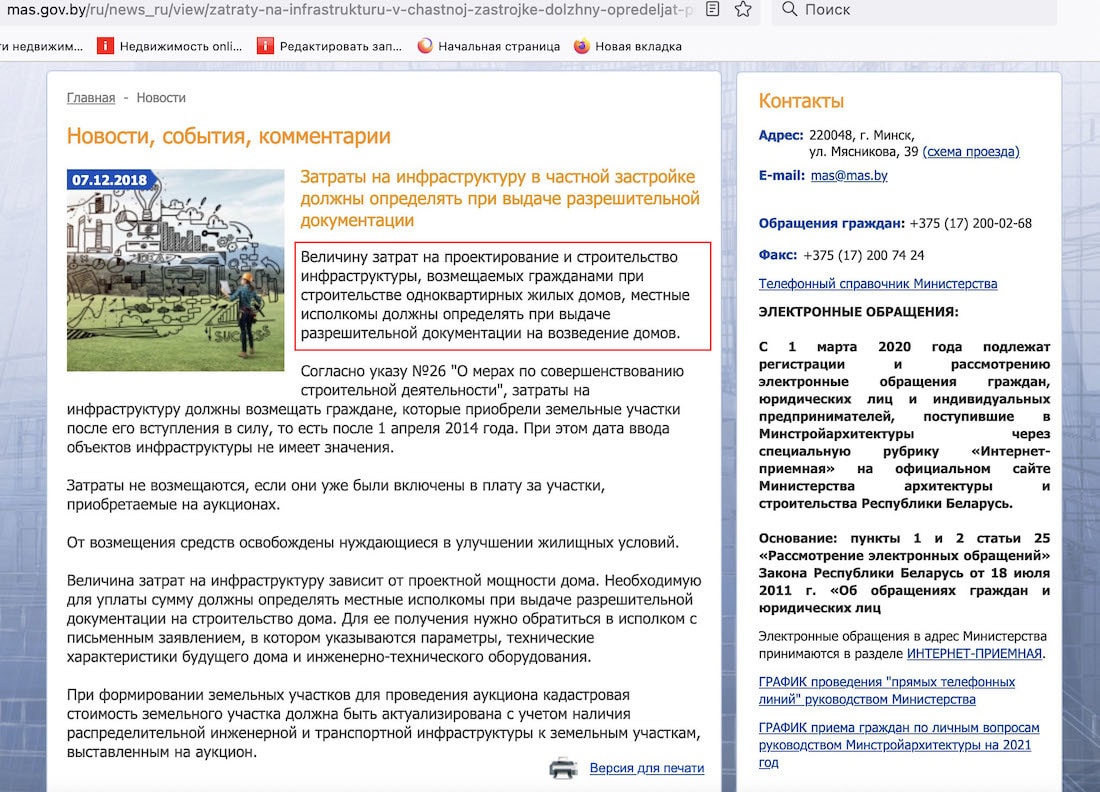
Task: Click the printer icon near print version
Action: click(x=563, y=768)
